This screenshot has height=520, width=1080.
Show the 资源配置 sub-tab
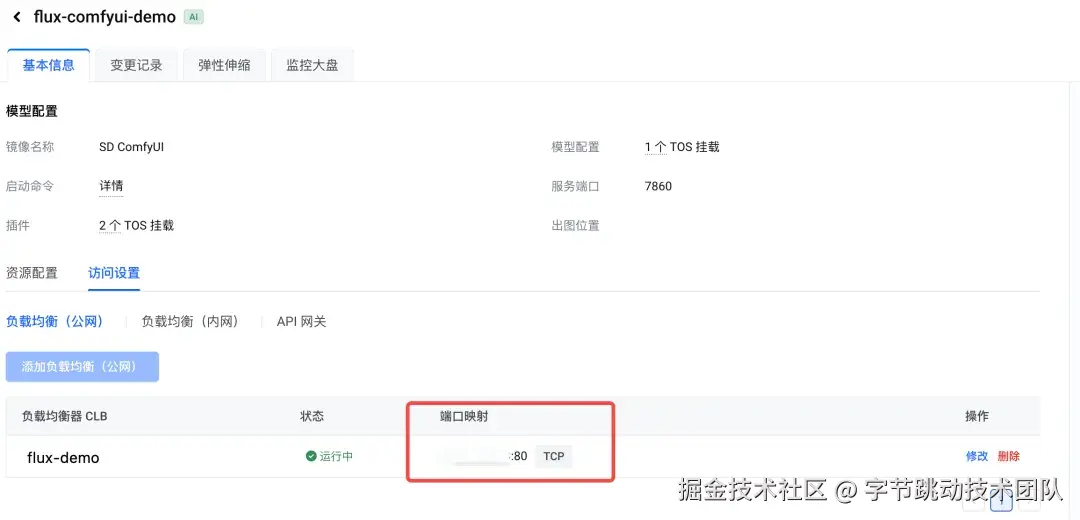click(32, 273)
